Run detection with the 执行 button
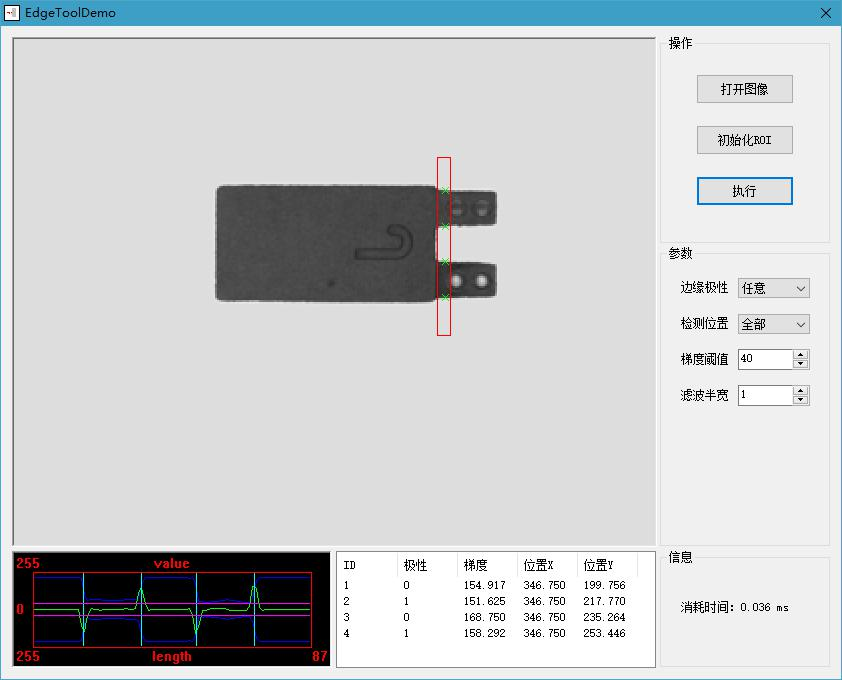The image size is (842, 680). [x=744, y=191]
